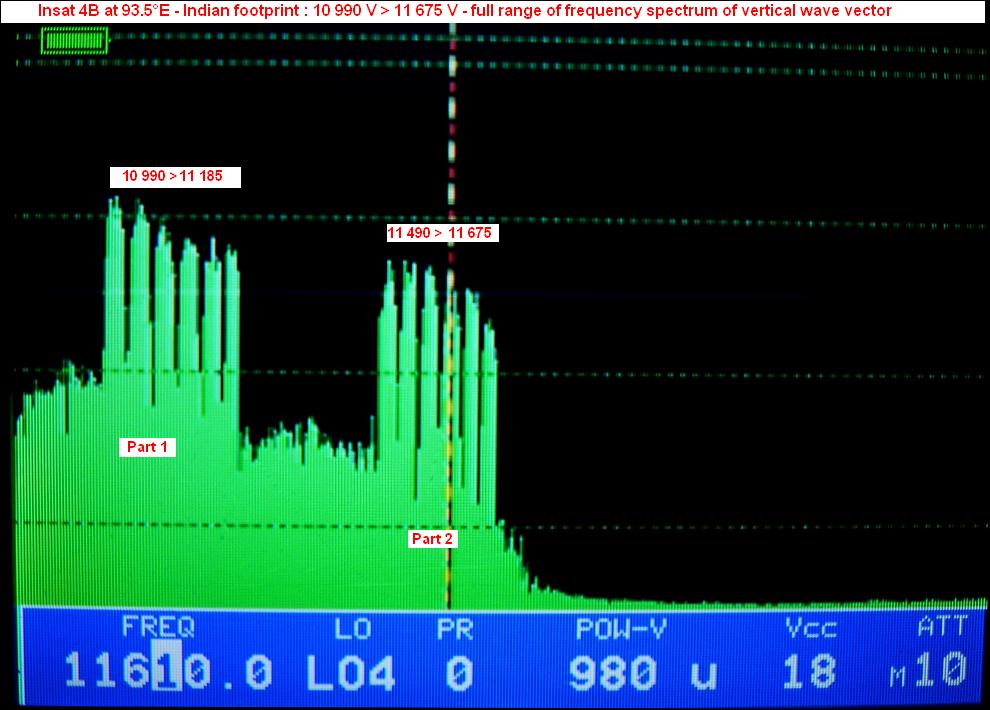Click the battery indicator icon
The width and height of the screenshot is (990, 710).
point(75,41)
